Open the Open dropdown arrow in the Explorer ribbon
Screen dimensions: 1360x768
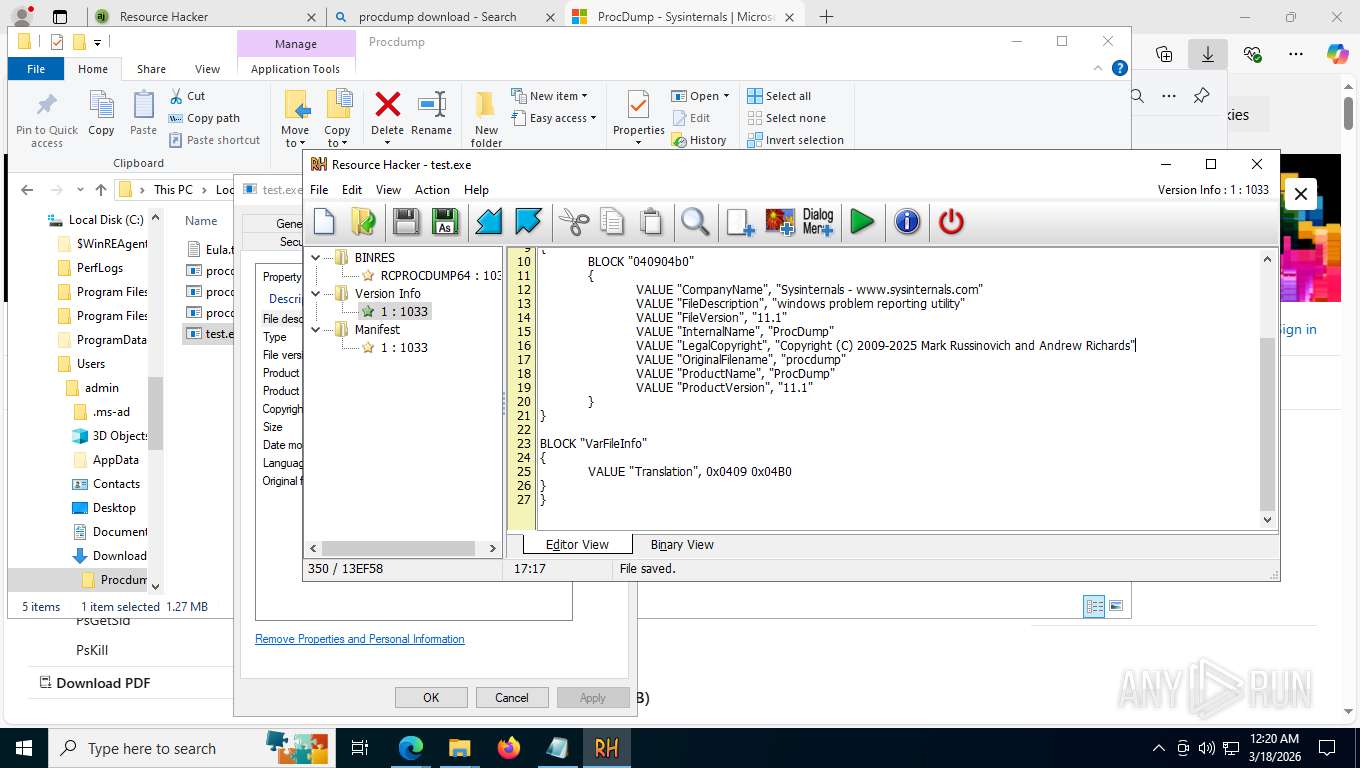click(x=726, y=96)
